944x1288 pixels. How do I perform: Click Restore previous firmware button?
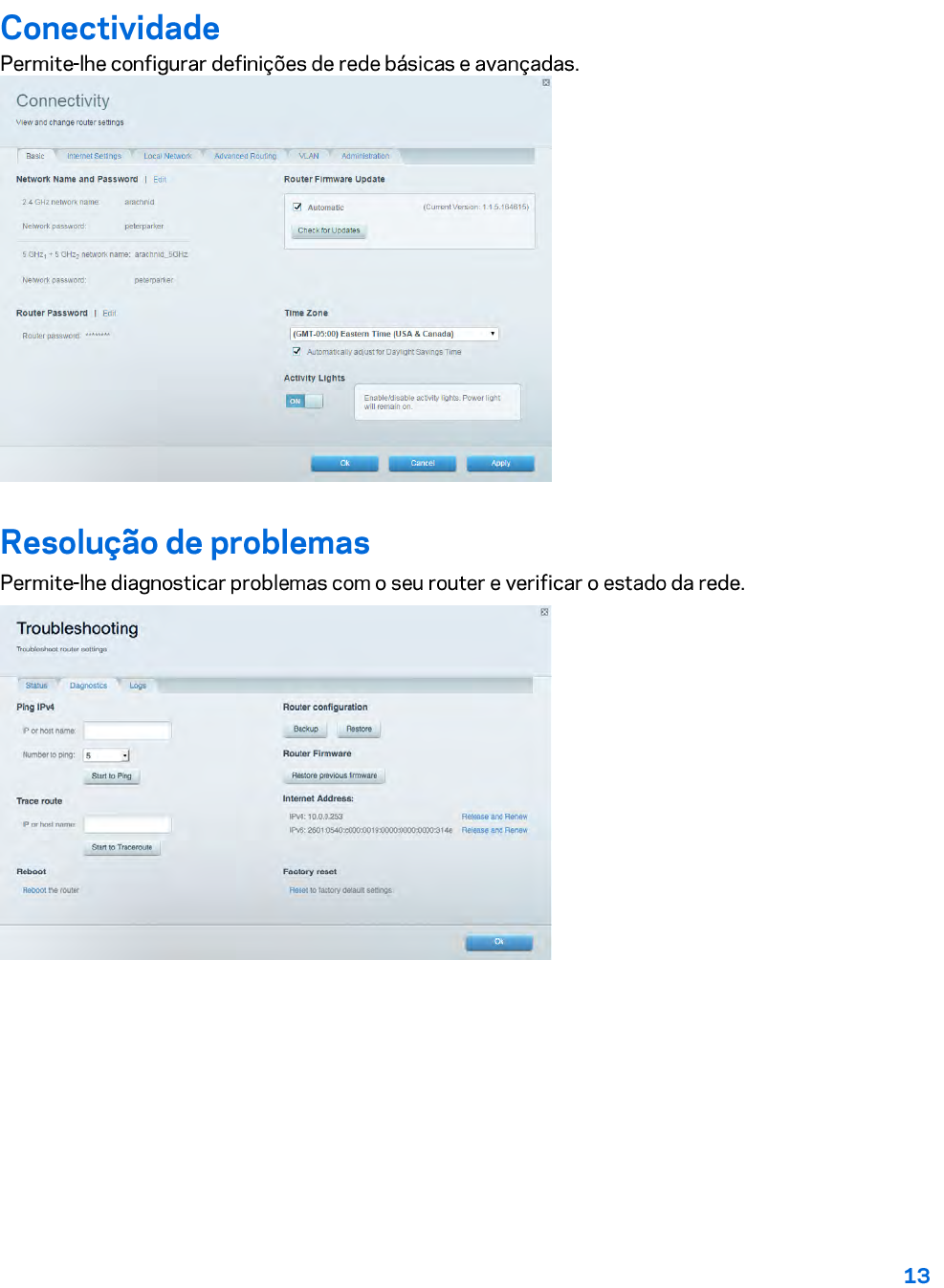[x=334, y=776]
